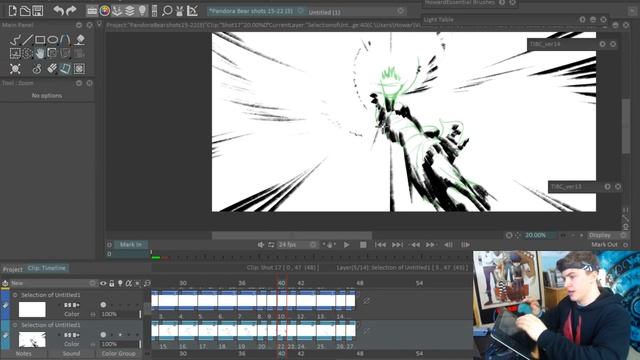Go to next image with forward button

click(431, 244)
